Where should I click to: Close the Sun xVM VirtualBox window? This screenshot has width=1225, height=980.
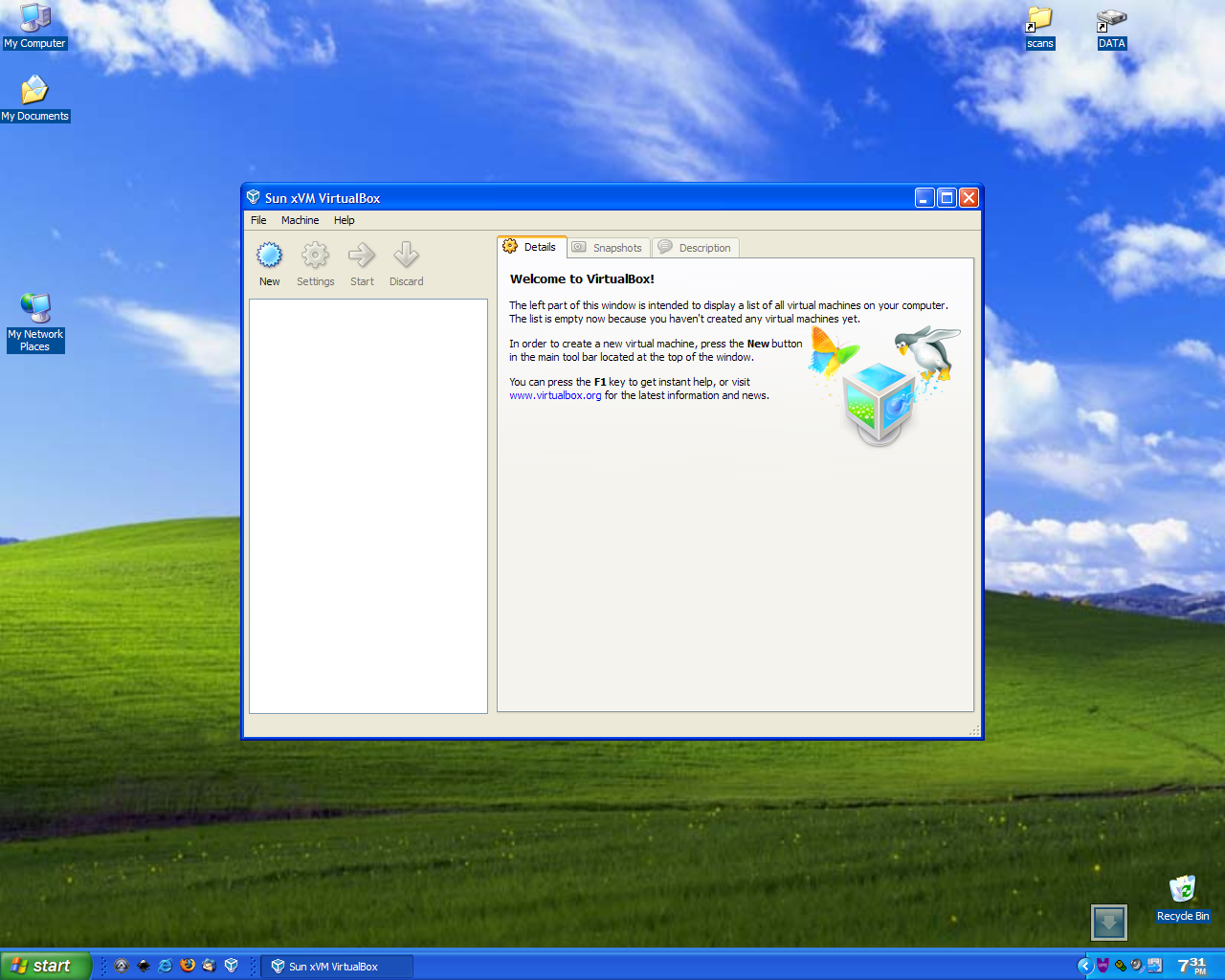point(969,197)
